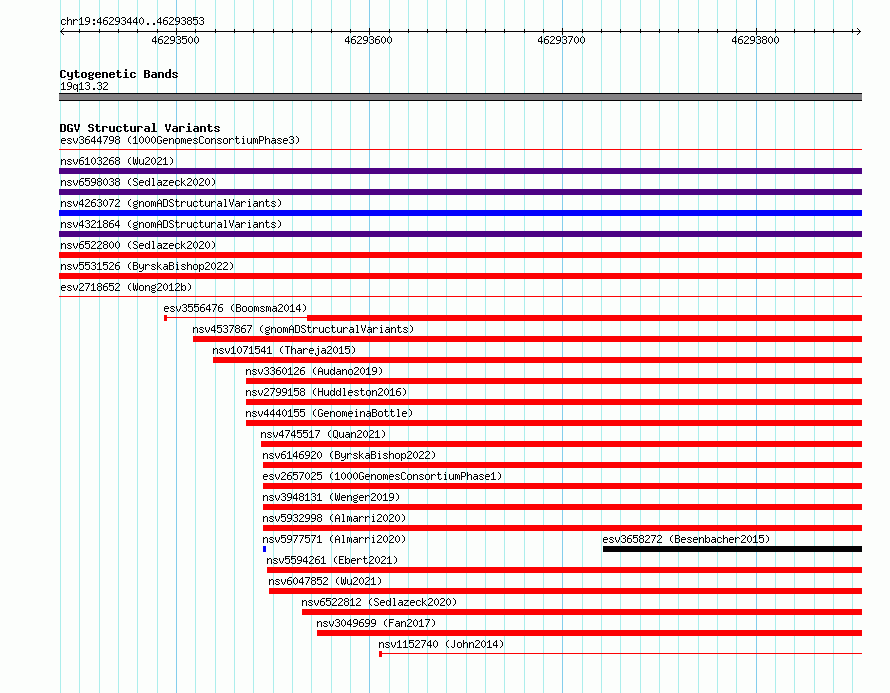
Task: Open nsv4263072 gnomAD variant label
Action: [x=171, y=203]
